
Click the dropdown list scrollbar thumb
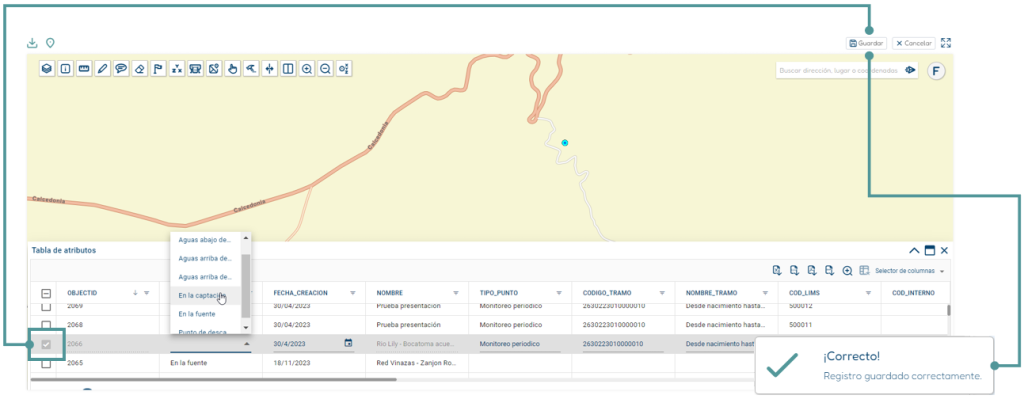click(x=246, y=286)
